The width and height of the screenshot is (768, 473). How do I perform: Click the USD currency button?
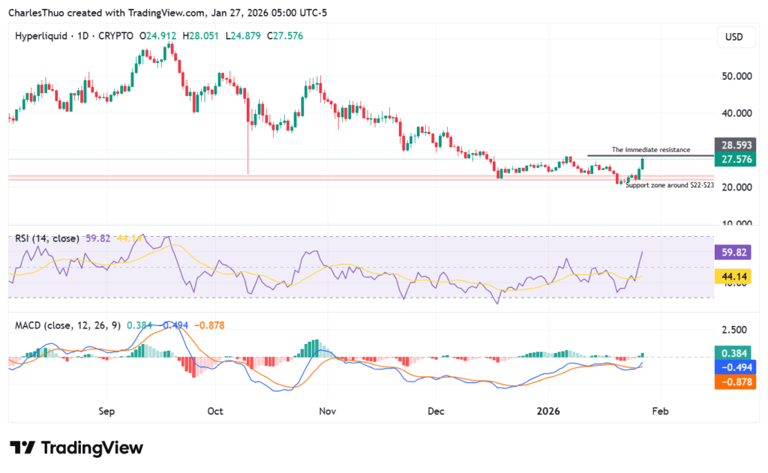[734, 37]
